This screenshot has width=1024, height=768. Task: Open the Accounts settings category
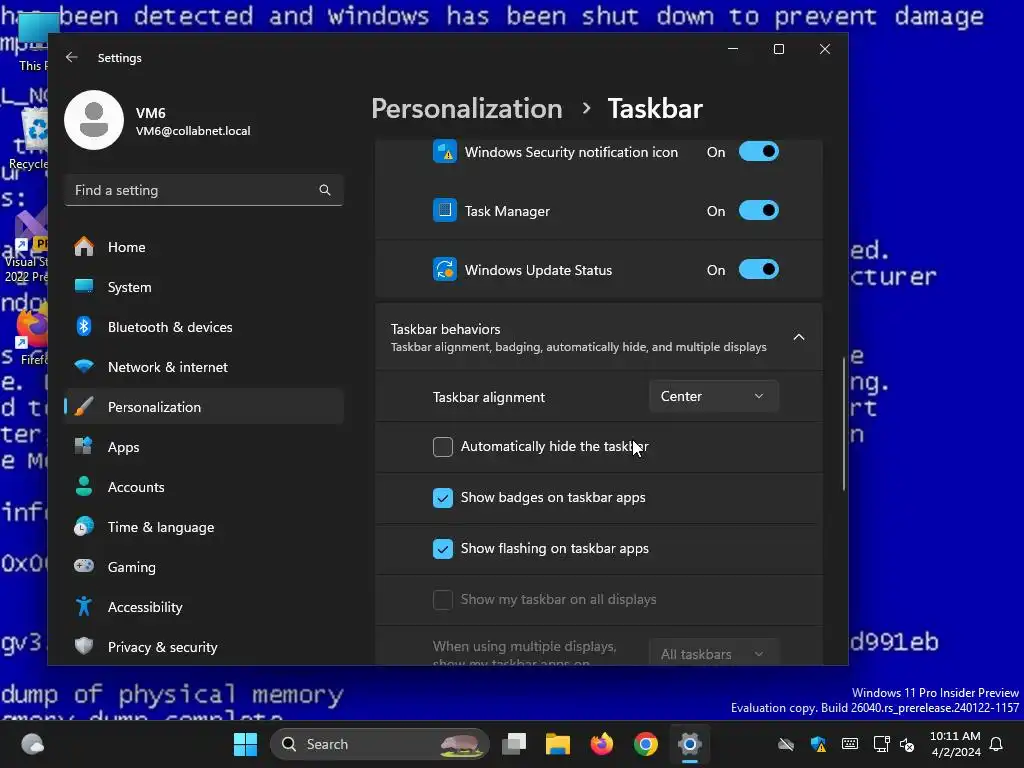coord(204,487)
